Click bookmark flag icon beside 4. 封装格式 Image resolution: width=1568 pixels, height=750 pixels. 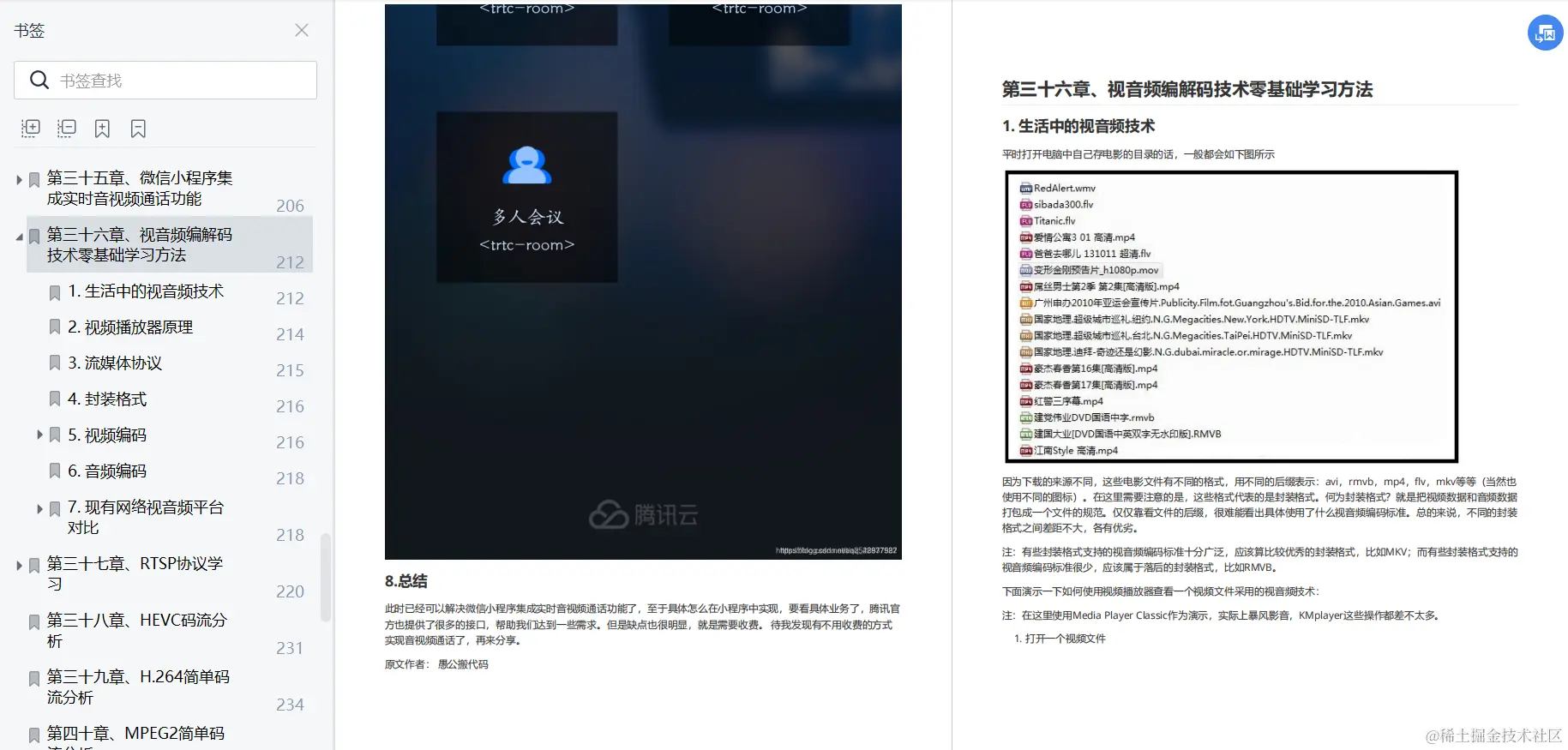click(x=55, y=399)
